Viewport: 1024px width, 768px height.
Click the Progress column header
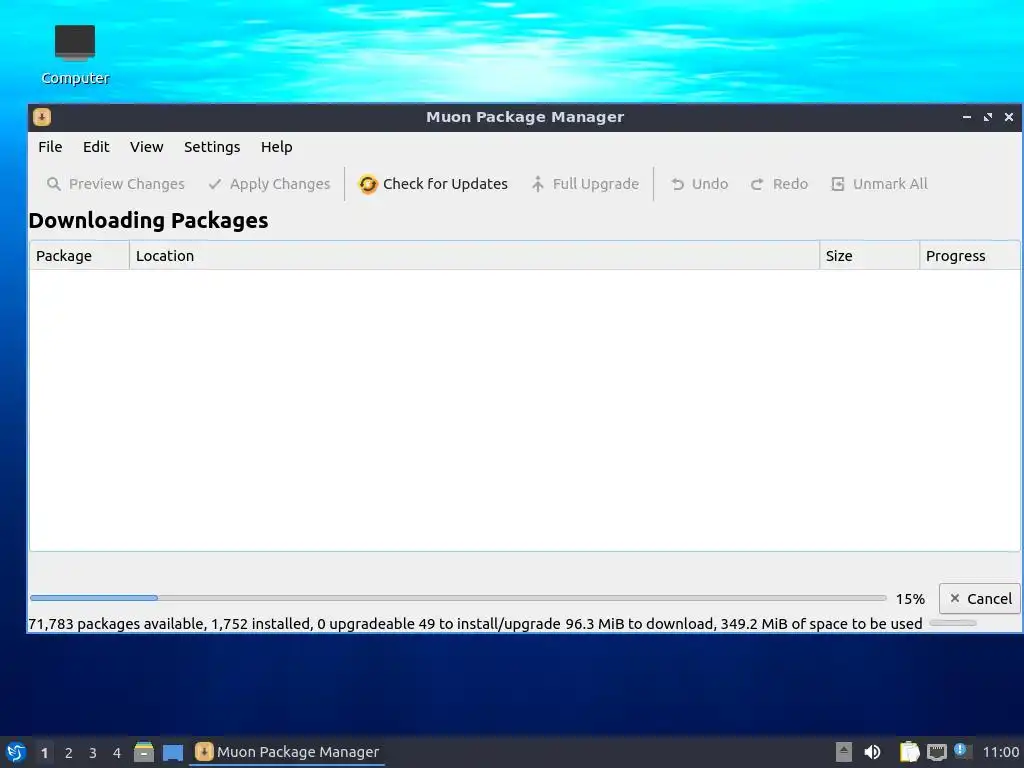[x=969, y=256]
